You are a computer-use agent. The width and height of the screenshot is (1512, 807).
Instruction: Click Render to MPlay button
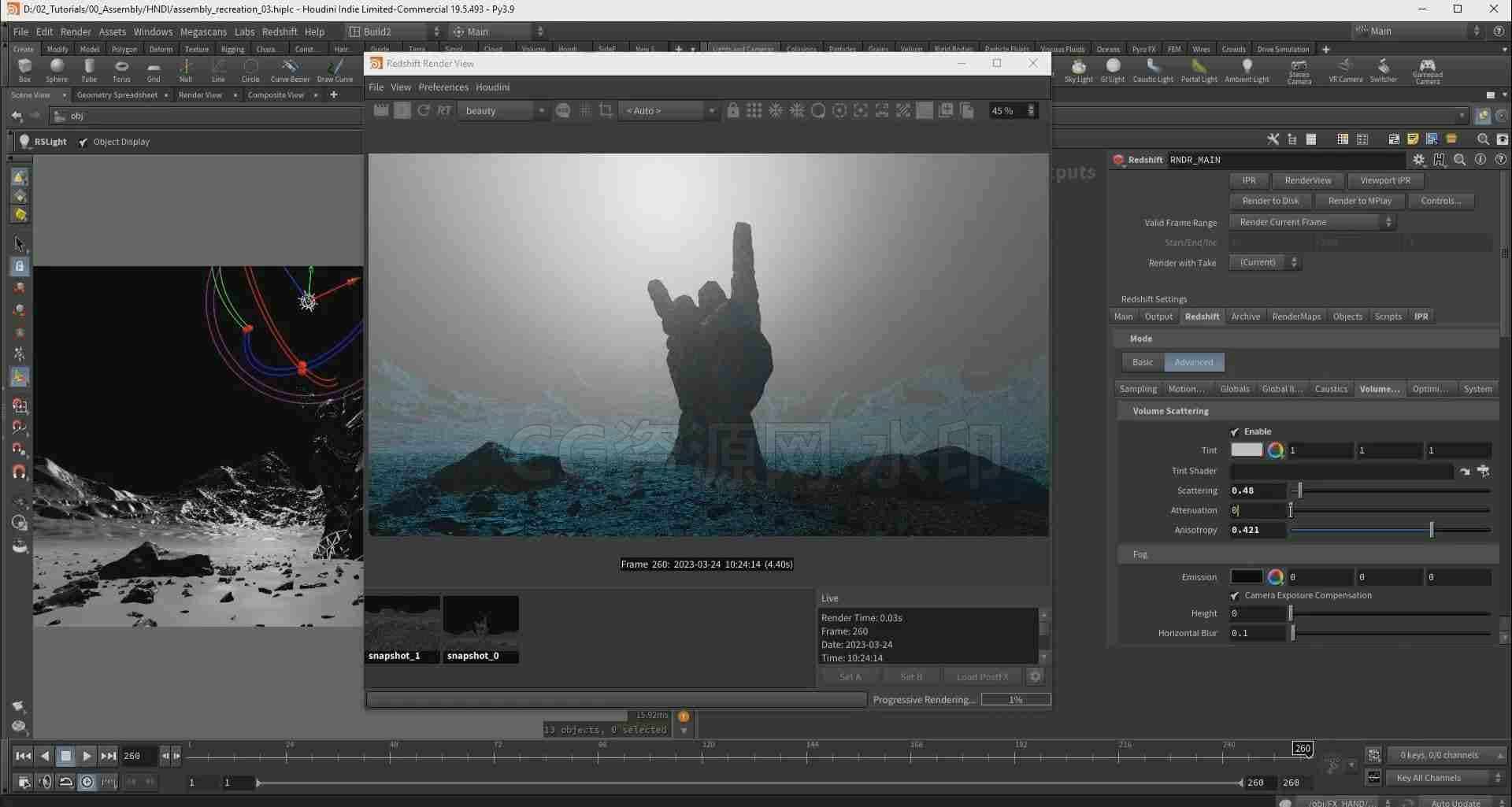coord(1360,201)
